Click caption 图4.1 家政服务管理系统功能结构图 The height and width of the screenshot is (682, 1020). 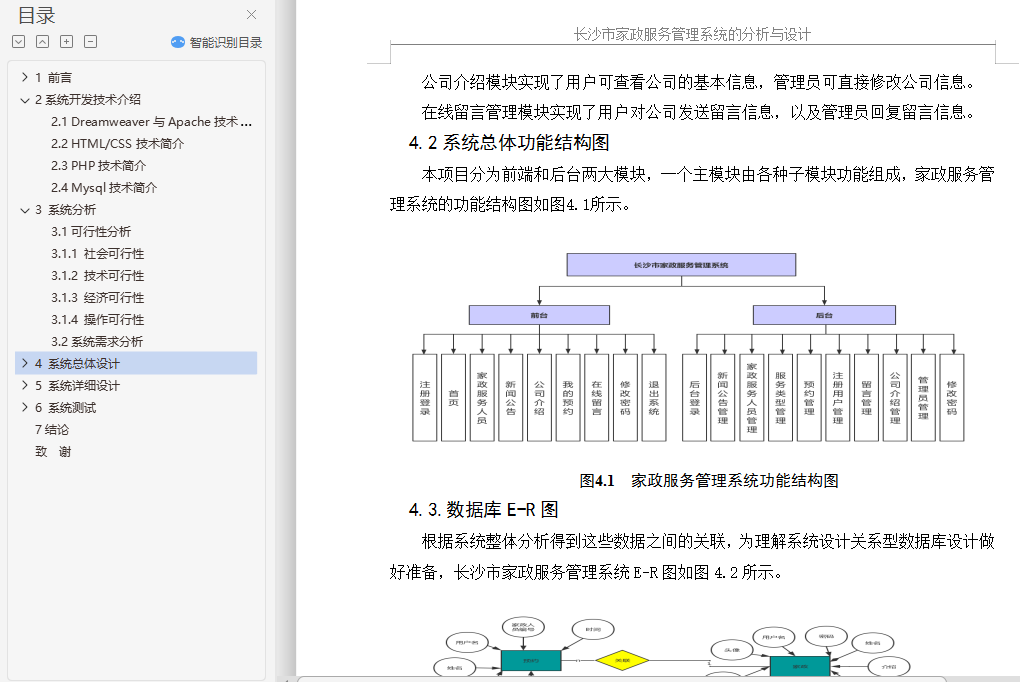click(708, 481)
